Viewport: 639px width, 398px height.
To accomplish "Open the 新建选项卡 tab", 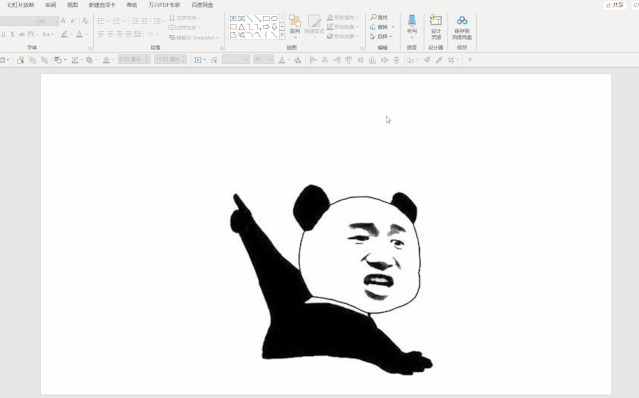I will 102,5.
